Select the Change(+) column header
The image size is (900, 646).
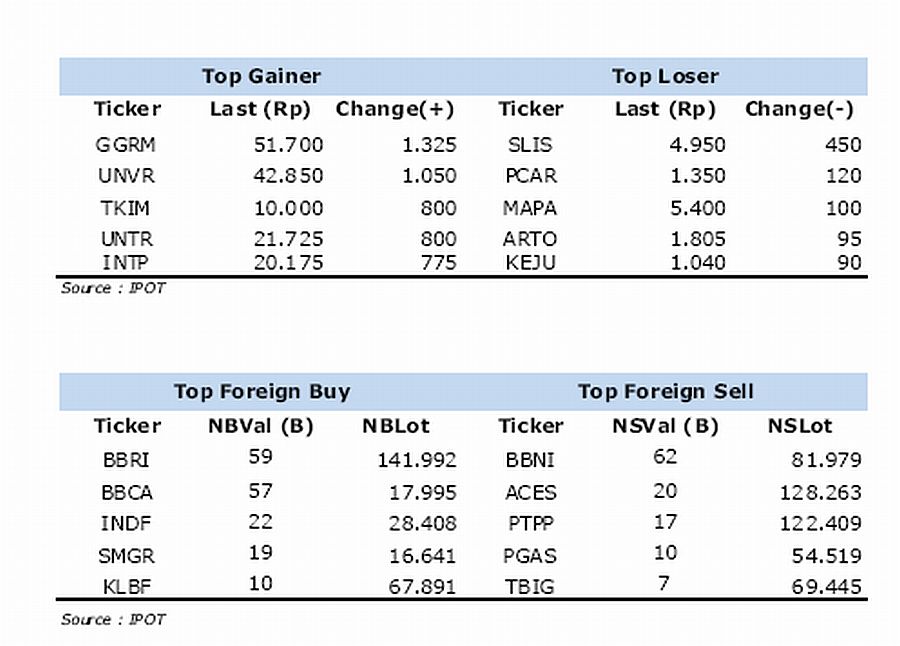(x=395, y=109)
